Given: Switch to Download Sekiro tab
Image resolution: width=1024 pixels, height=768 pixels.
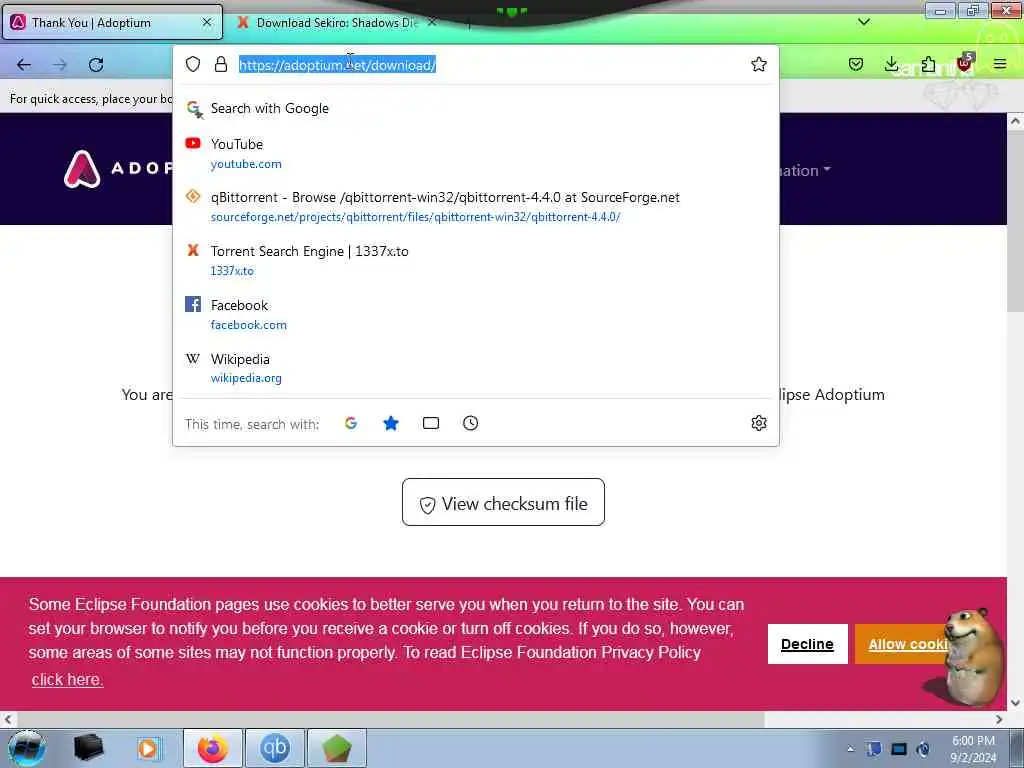Looking at the screenshot, I should pos(336,22).
